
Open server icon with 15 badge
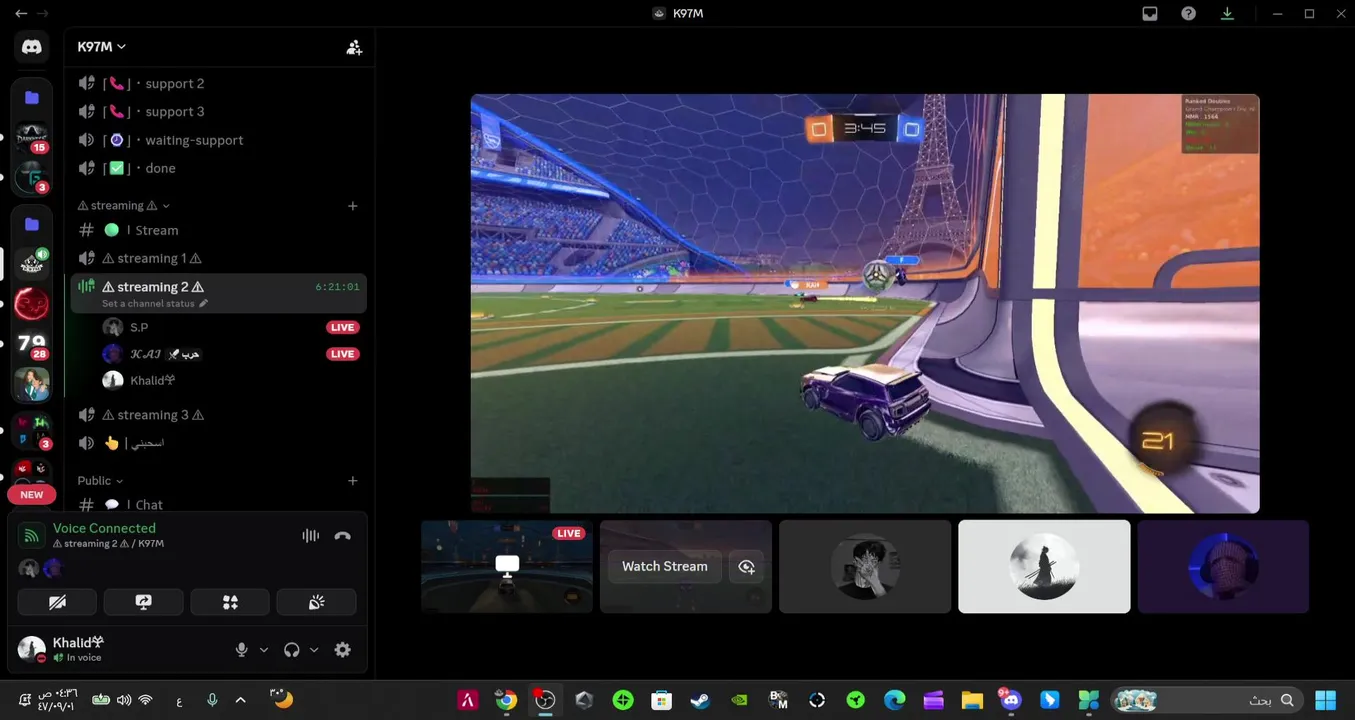click(x=32, y=138)
